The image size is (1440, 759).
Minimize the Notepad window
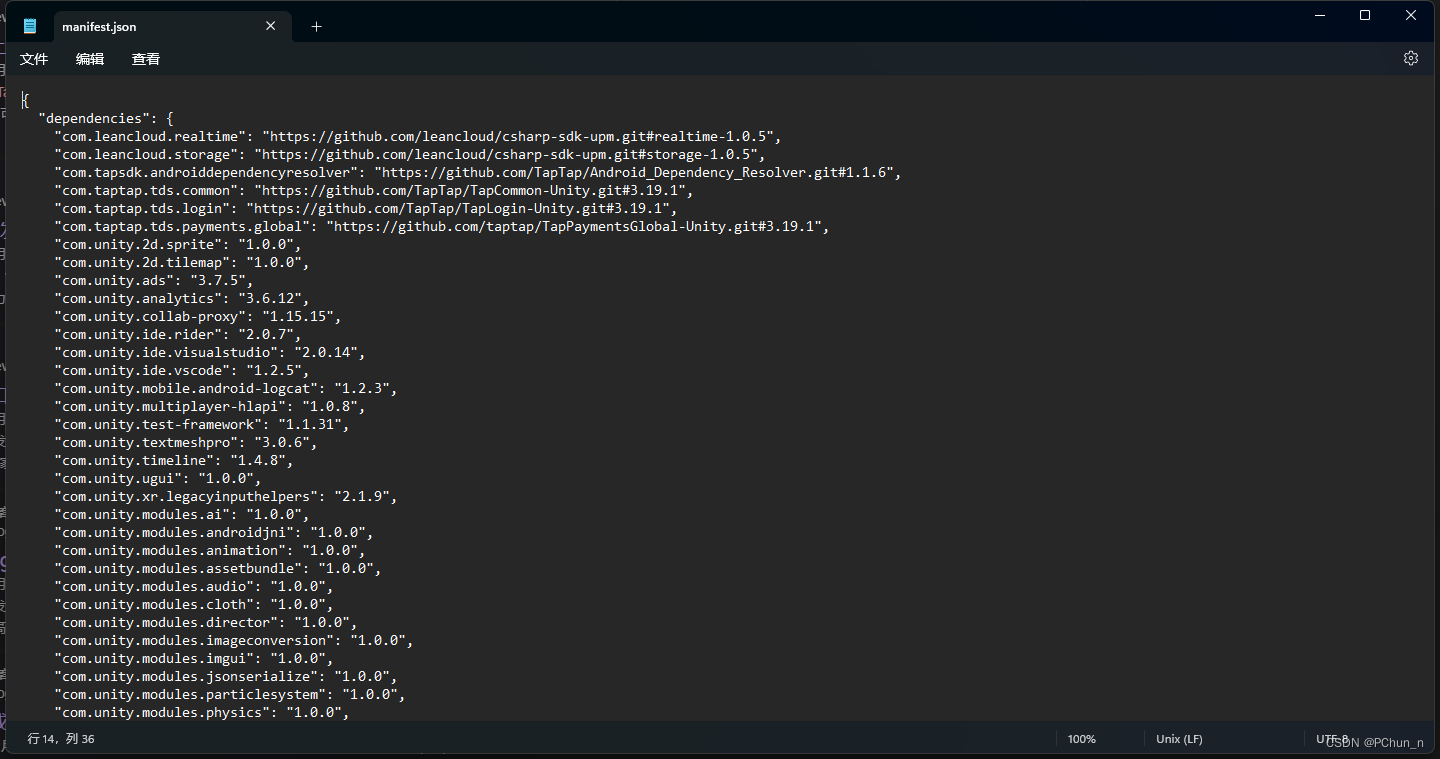click(x=1320, y=15)
